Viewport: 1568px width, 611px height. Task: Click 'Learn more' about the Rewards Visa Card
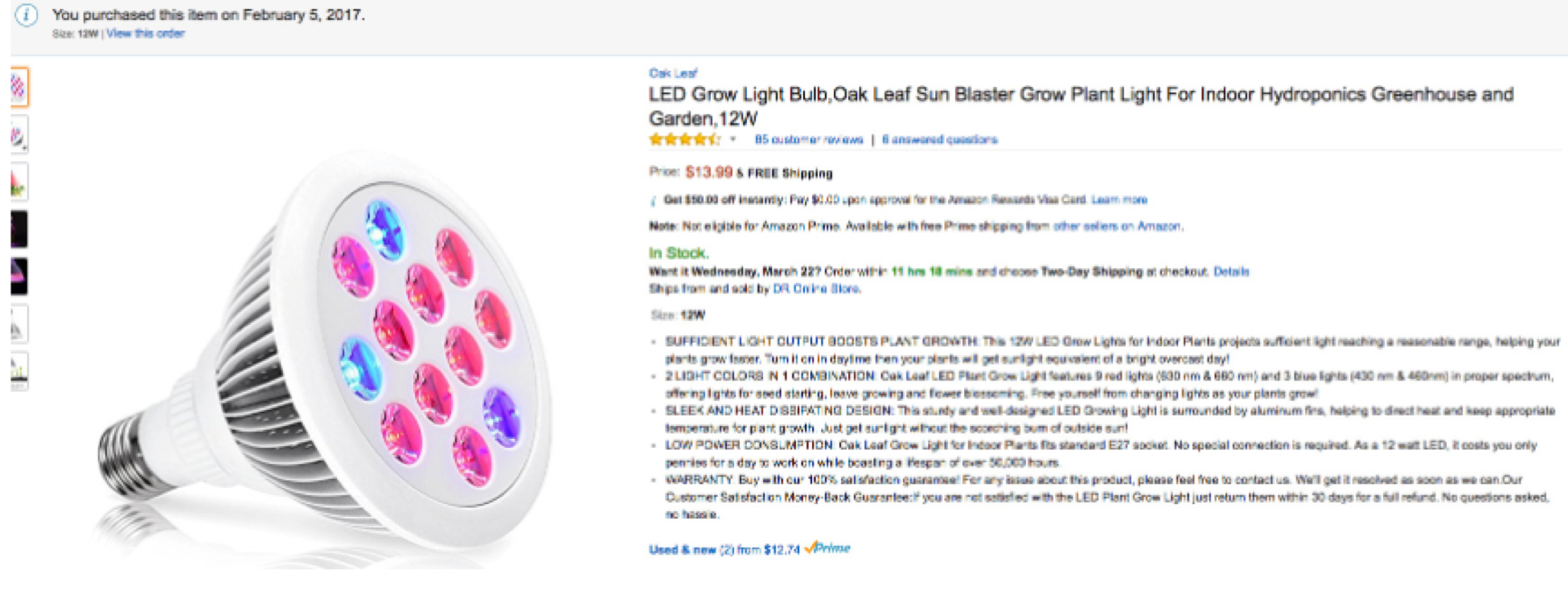1119,200
